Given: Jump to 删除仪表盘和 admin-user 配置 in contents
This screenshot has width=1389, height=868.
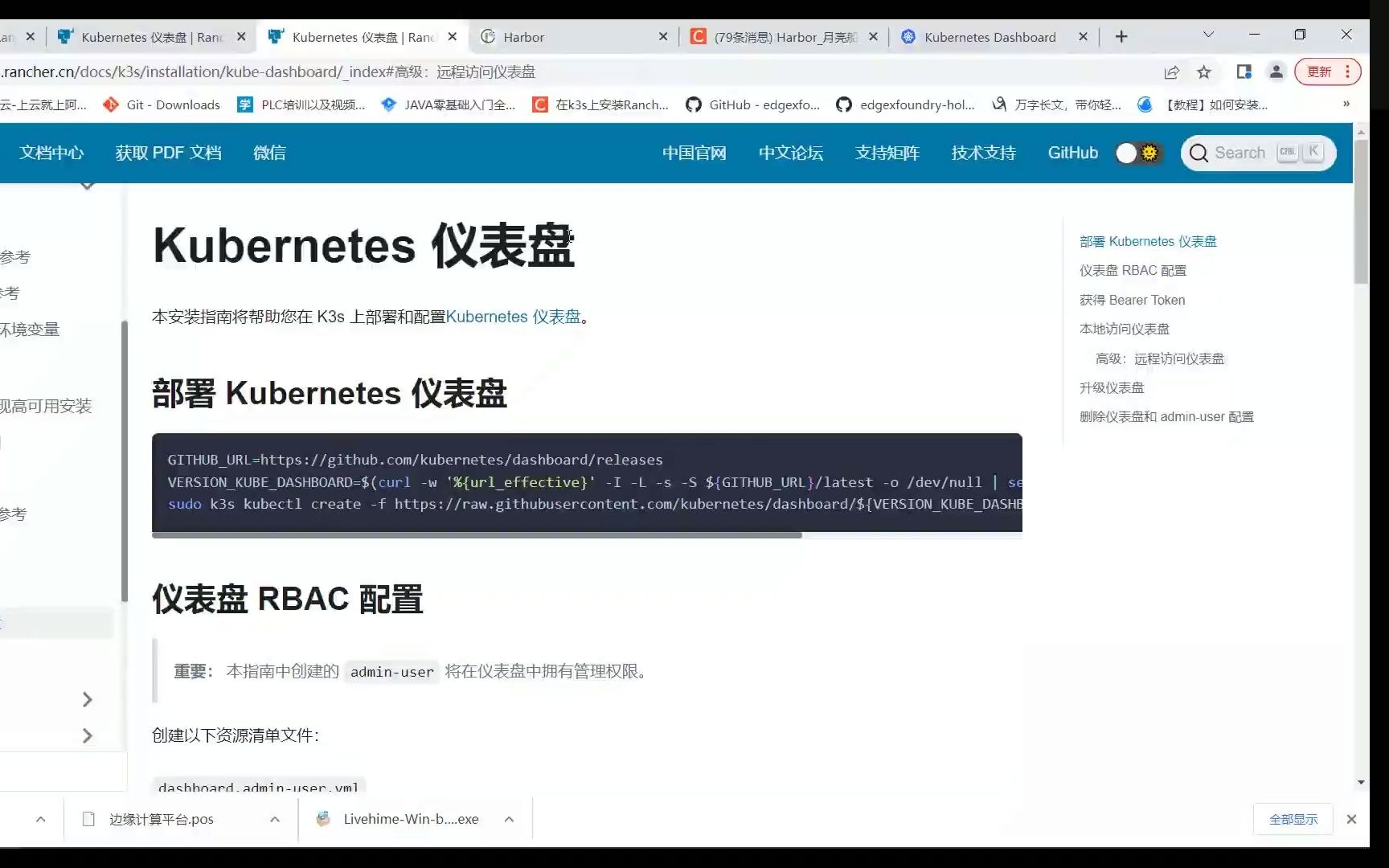Looking at the screenshot, I should tap(1166, 416).
